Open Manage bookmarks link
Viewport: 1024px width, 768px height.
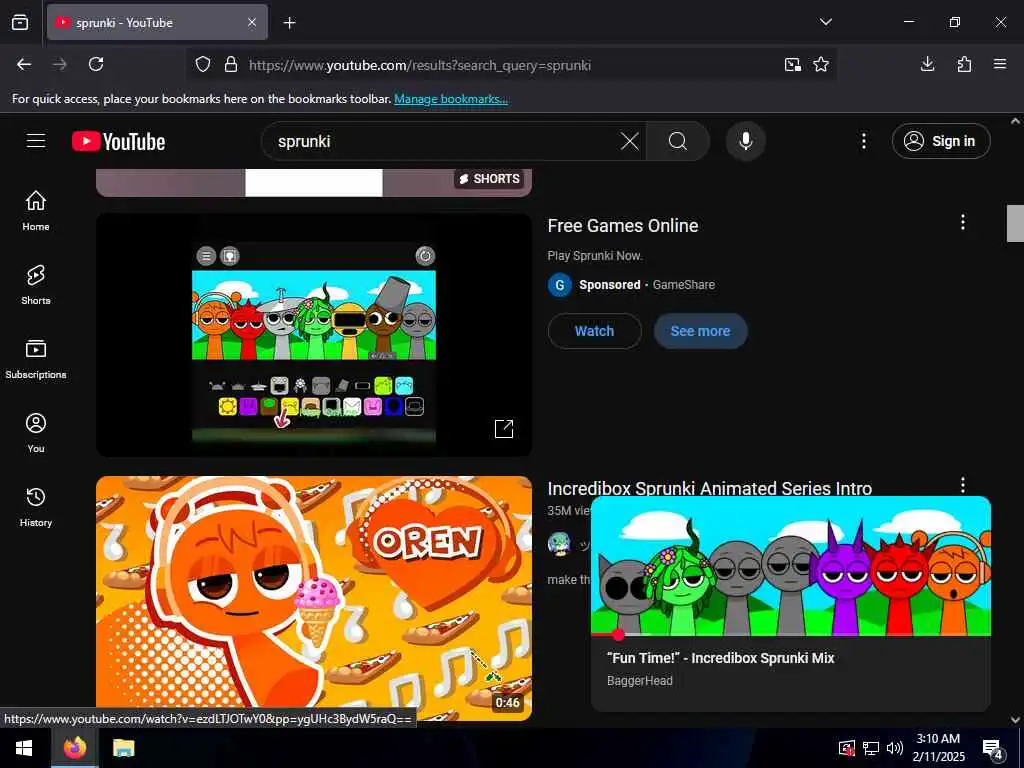[451, 99]
